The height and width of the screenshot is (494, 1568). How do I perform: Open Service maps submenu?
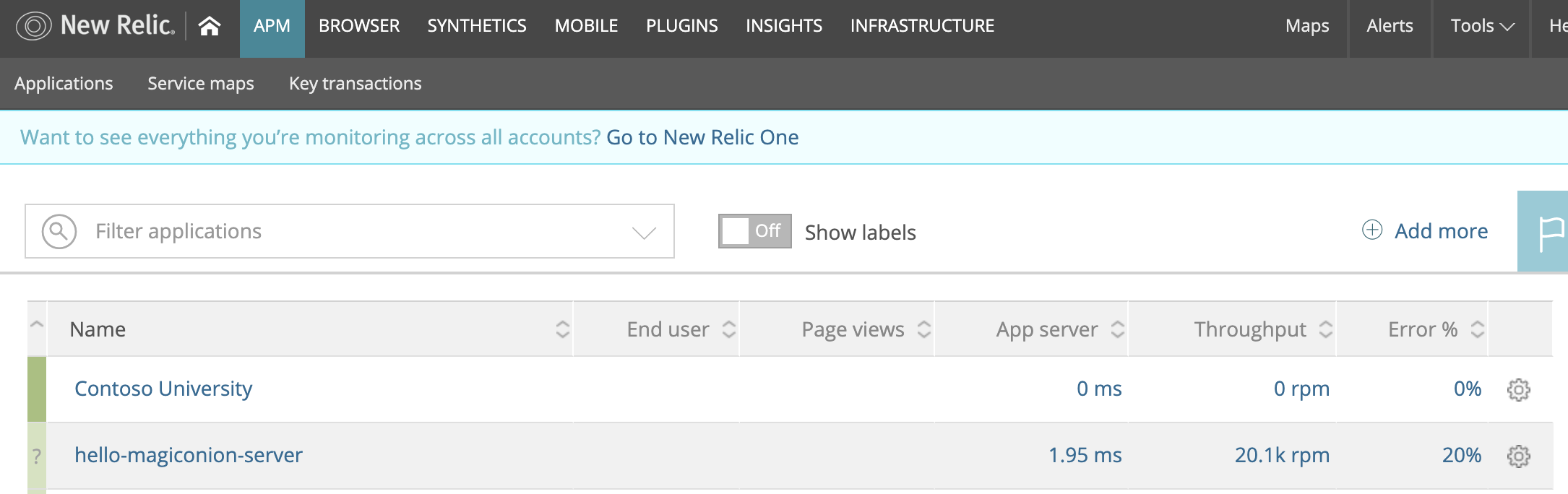click(x=201, y=84)
